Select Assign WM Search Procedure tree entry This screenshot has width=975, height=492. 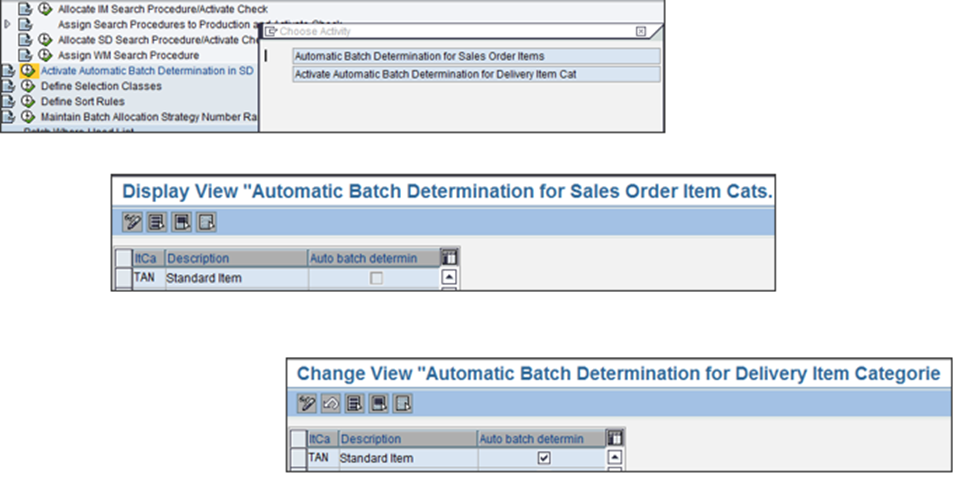129,55
